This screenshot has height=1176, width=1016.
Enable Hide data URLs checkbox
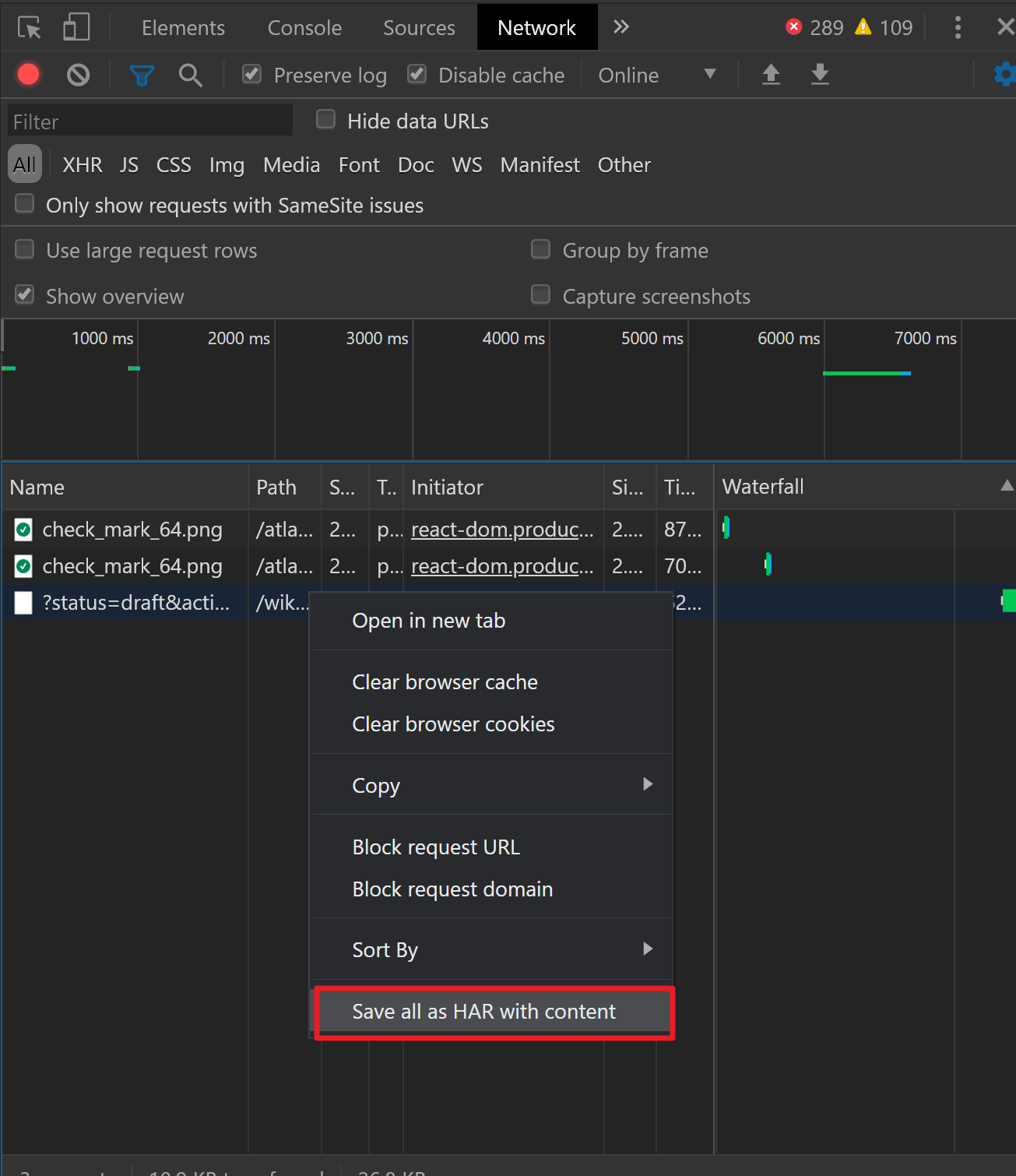point(325,119)
